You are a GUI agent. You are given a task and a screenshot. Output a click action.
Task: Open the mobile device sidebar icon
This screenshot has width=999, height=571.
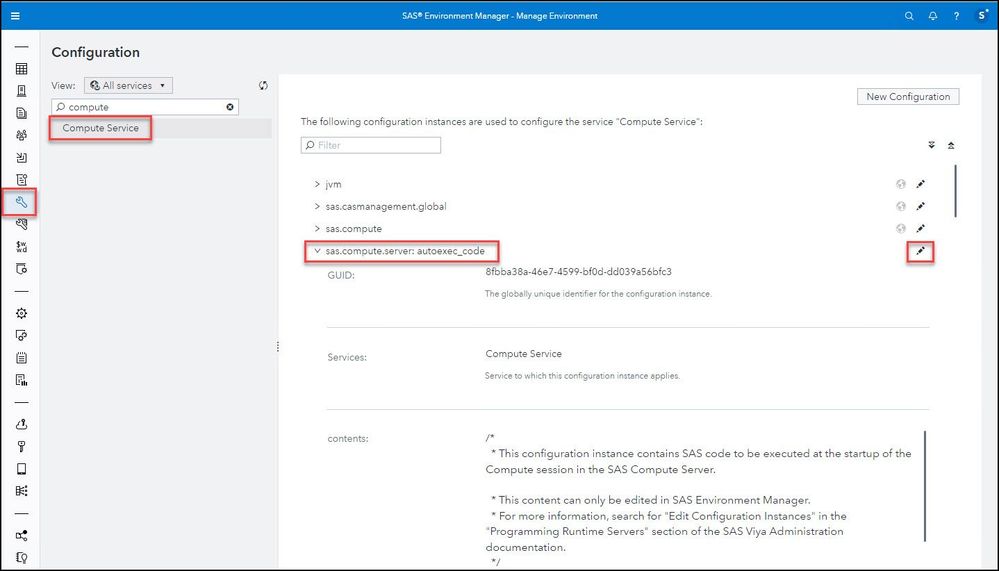(x=21, y=469)
